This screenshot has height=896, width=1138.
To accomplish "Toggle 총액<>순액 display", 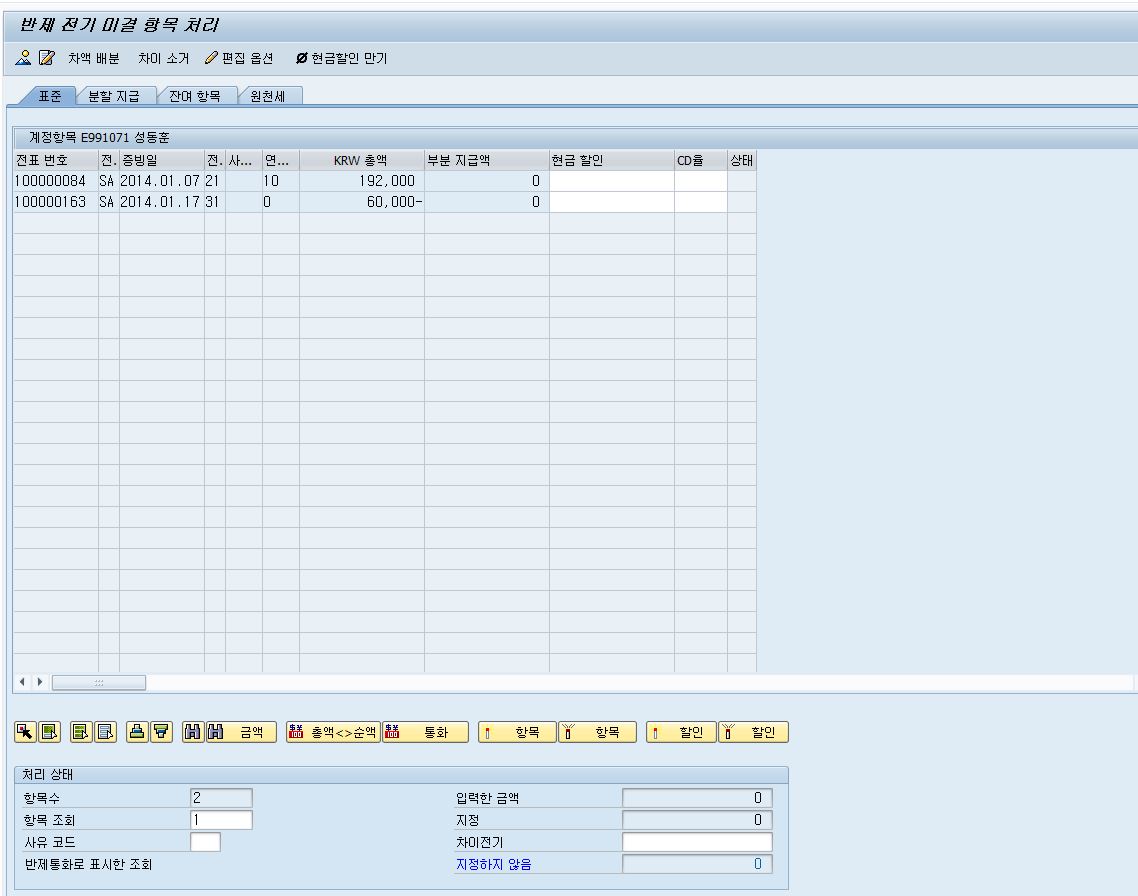I will [x=333, y=733].
